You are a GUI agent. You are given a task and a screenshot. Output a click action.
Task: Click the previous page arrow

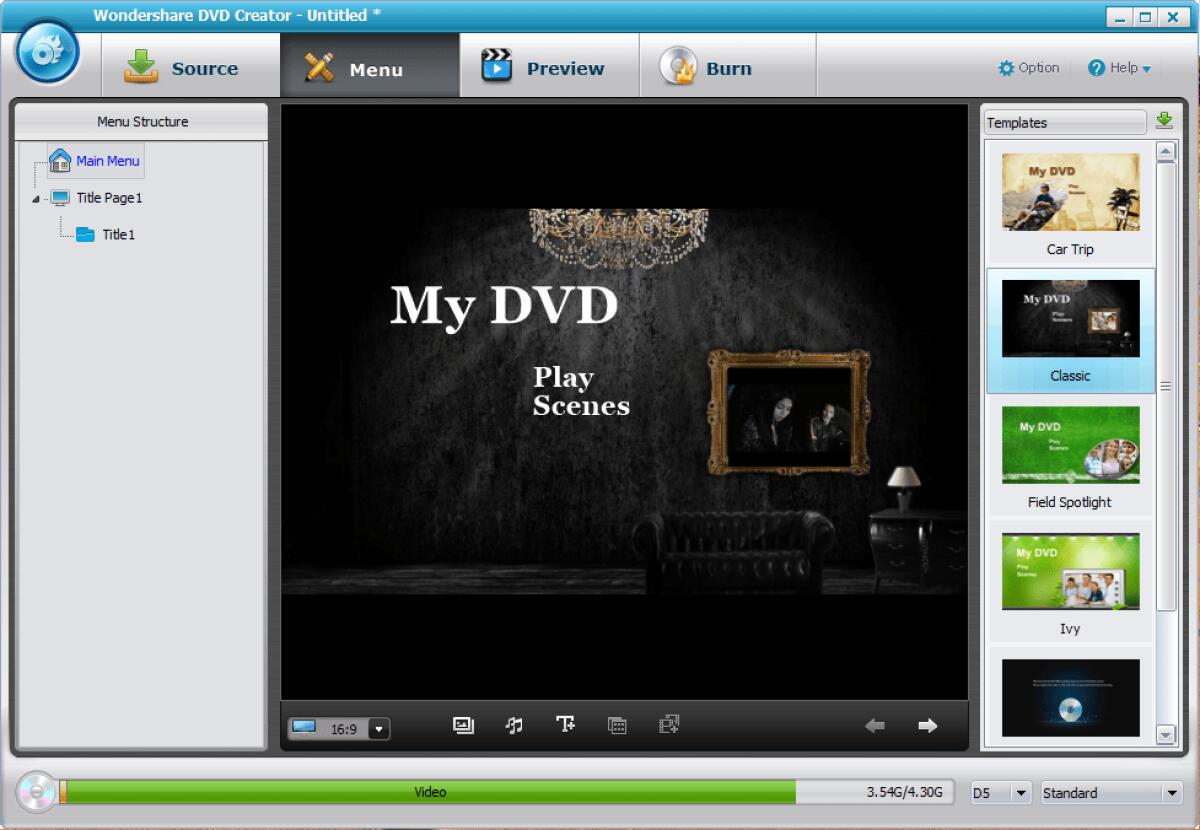pos(875,725)
